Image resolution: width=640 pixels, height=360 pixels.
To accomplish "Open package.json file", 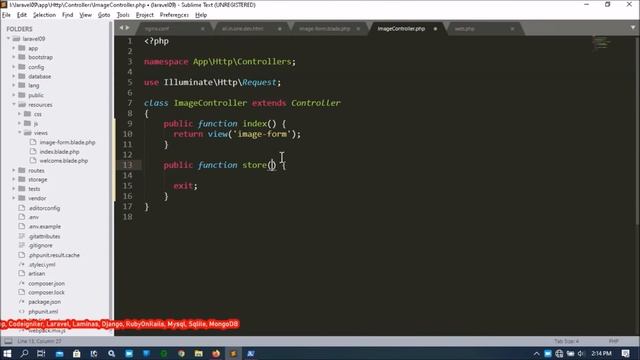I will (x=44, y=302).
